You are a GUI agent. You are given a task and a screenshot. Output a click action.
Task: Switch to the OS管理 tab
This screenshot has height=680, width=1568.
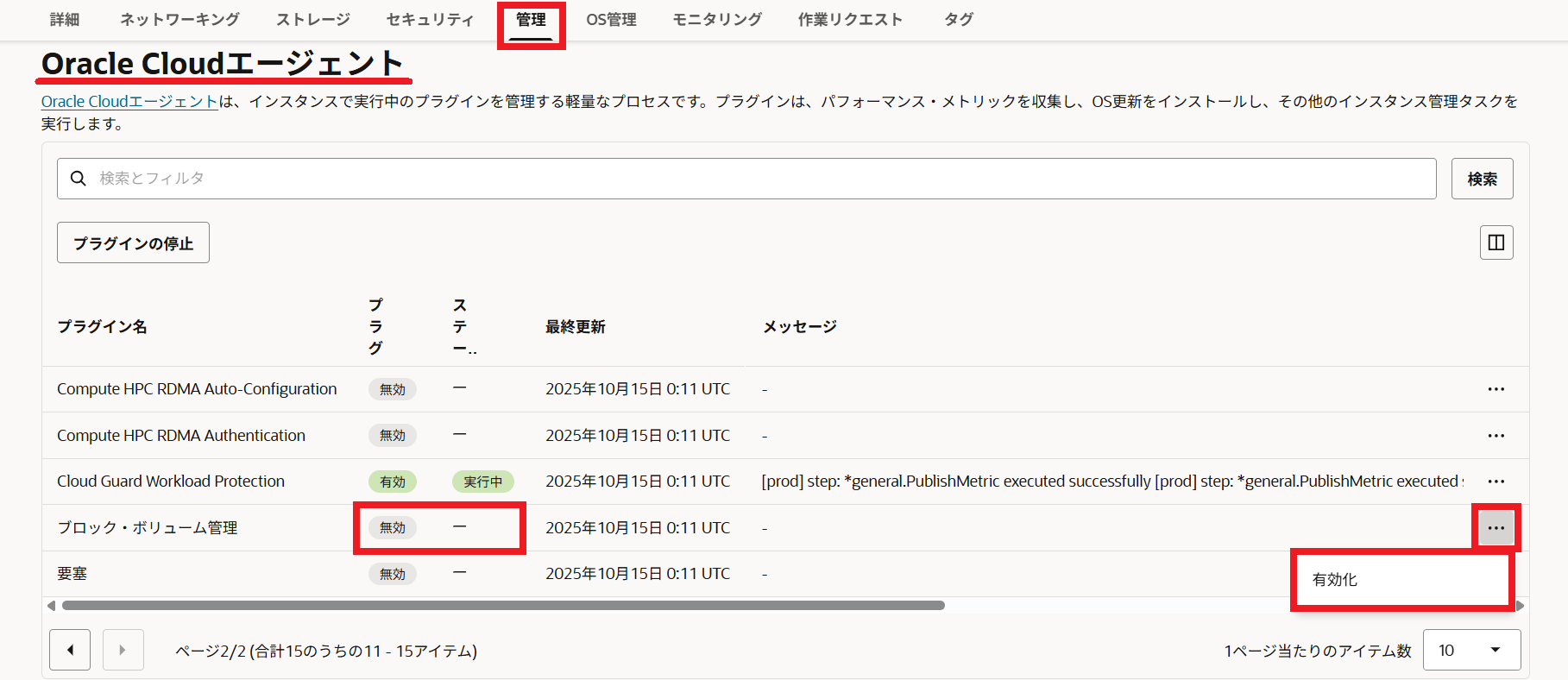coord(611,20)
